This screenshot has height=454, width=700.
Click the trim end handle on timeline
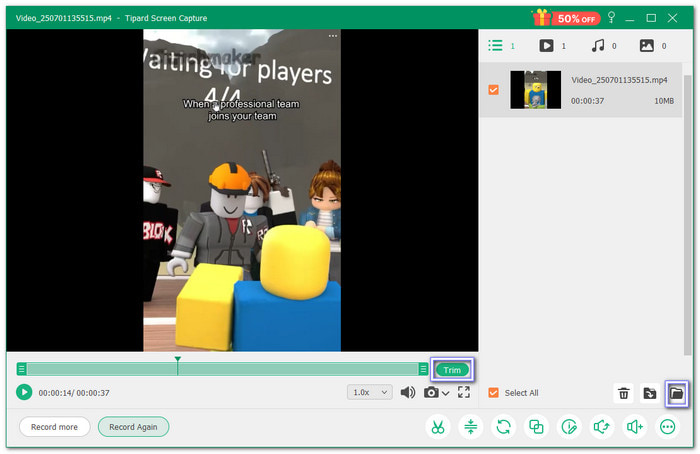pyautogui.click(x=423, y=369)
